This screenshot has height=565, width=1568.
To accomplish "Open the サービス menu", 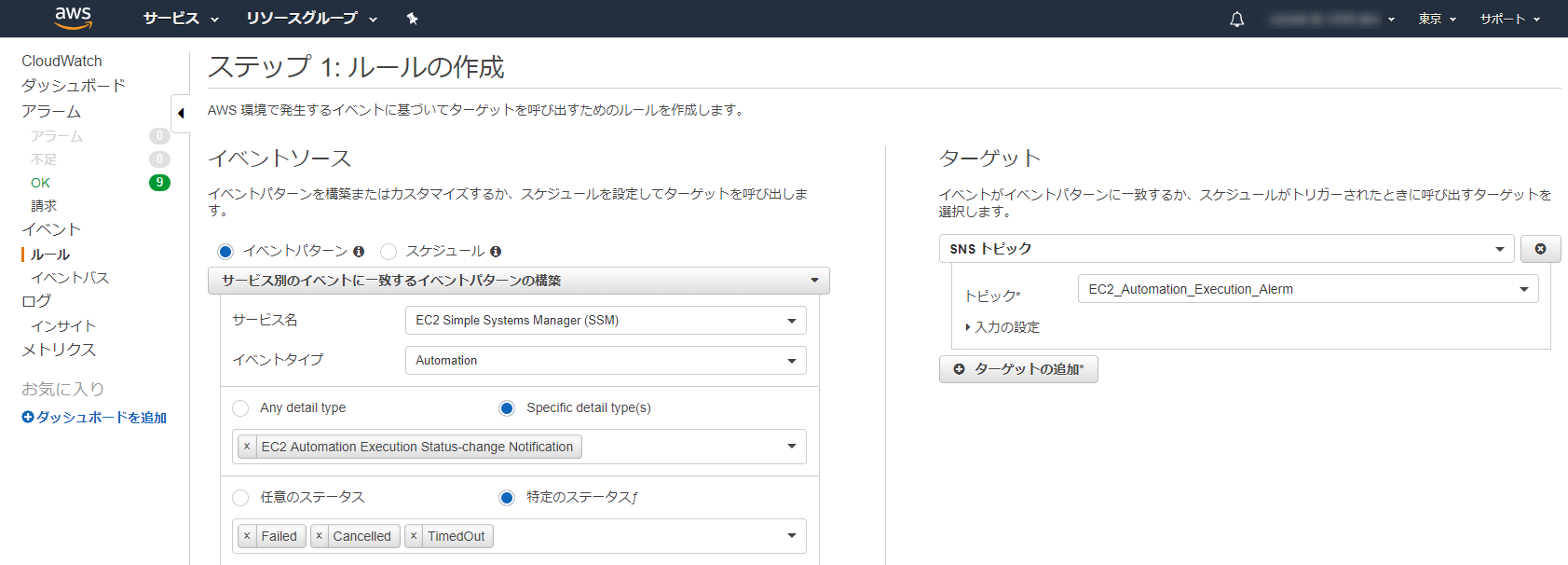I will (181, 19).
